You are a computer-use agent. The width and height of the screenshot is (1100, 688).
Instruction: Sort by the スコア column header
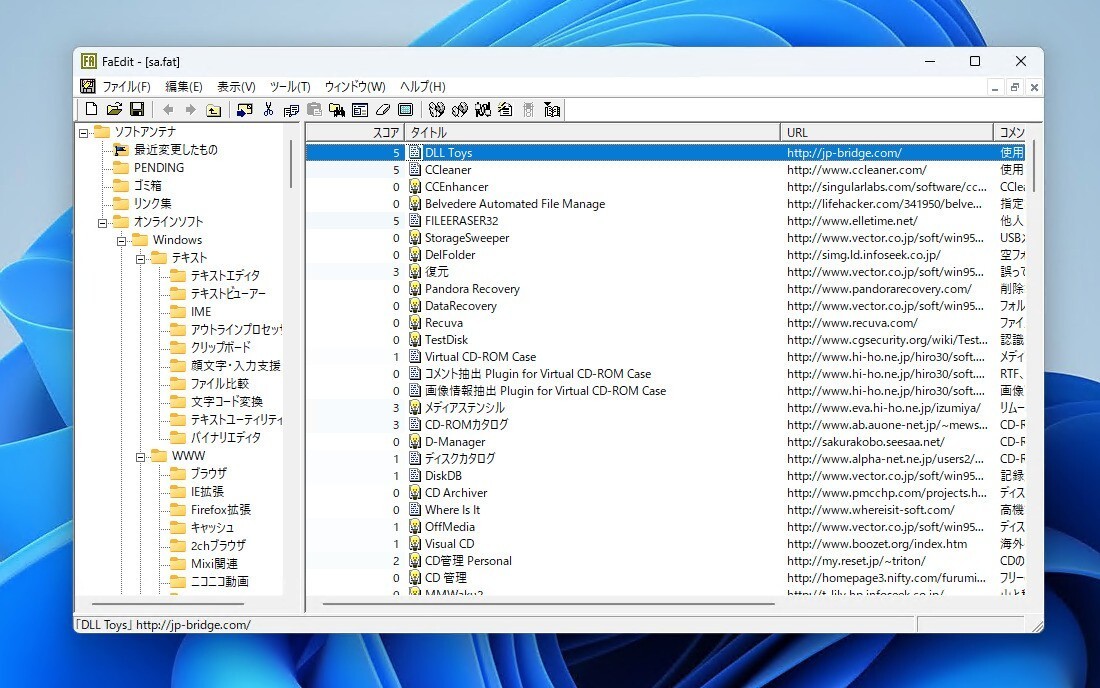(355, 132)
